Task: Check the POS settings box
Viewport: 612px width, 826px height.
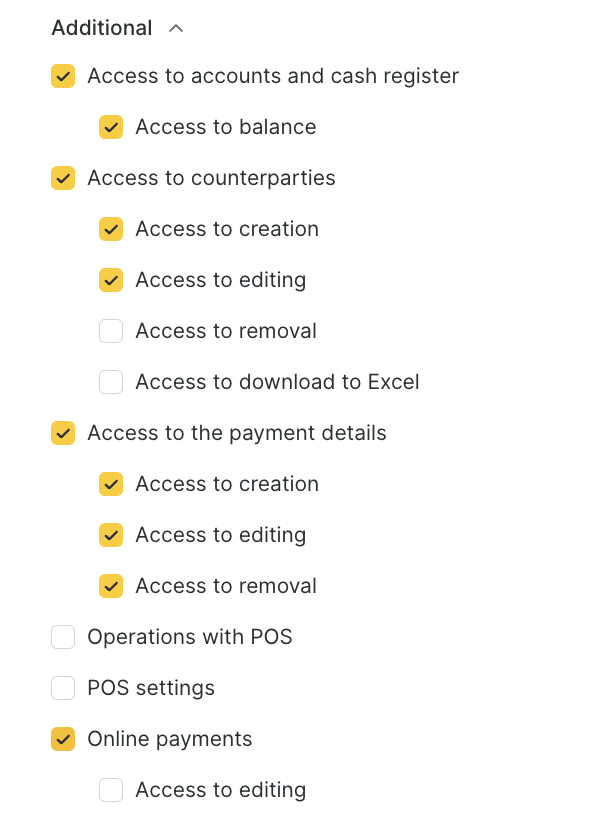Action: (x=63, y=688)
